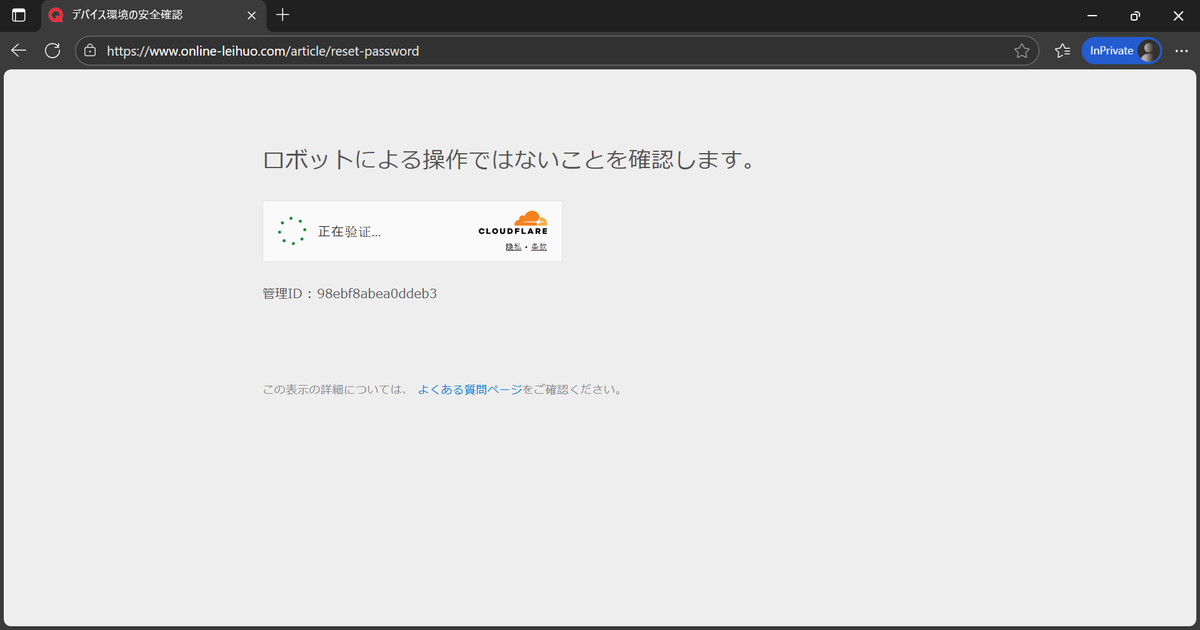Close the デバイス環境の安全確認 tab
1200x630 pixels.
(x=252, y=15)
